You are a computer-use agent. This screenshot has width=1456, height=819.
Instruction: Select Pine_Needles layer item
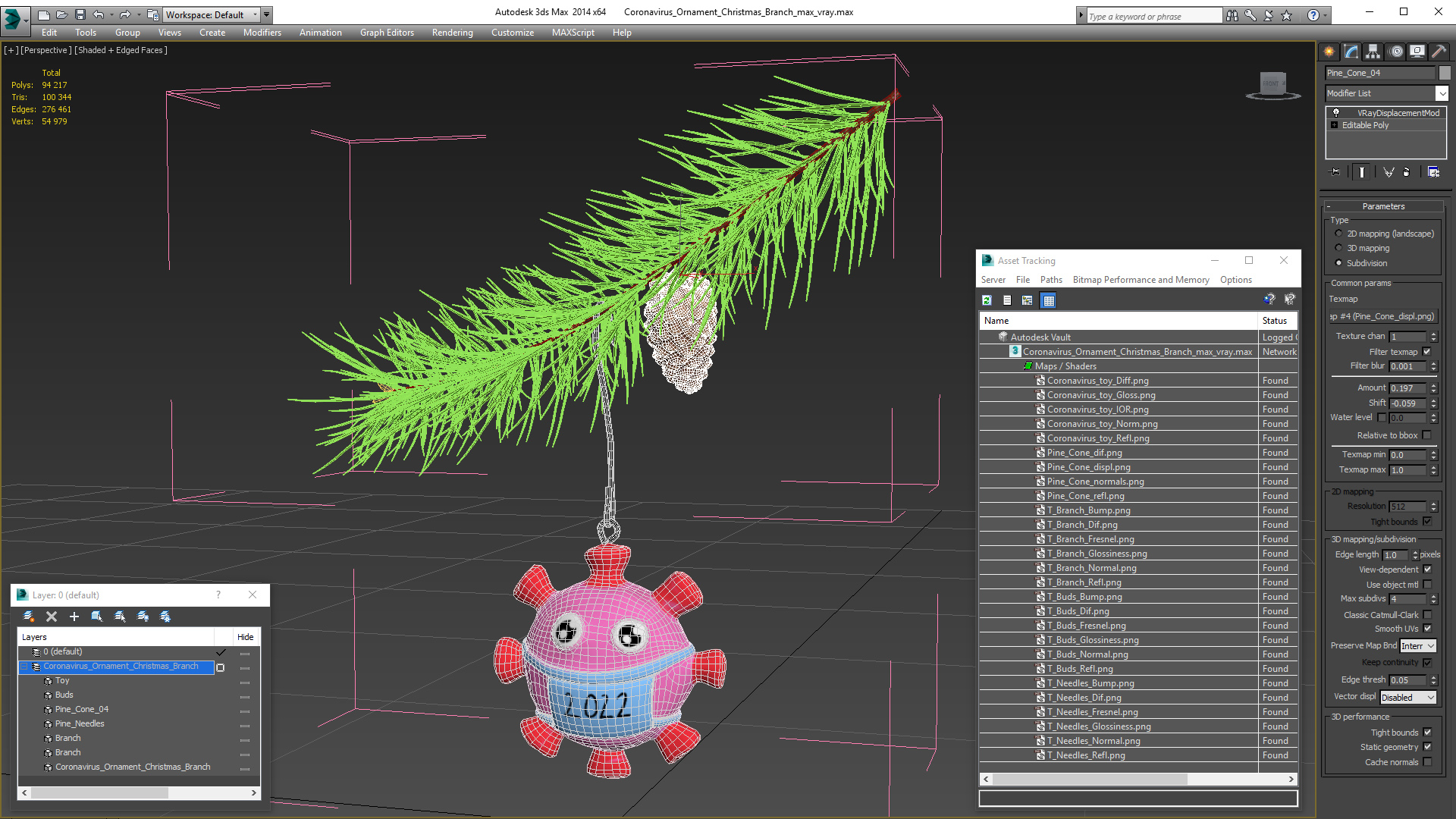pyautogui.click(x=80, y=723)
